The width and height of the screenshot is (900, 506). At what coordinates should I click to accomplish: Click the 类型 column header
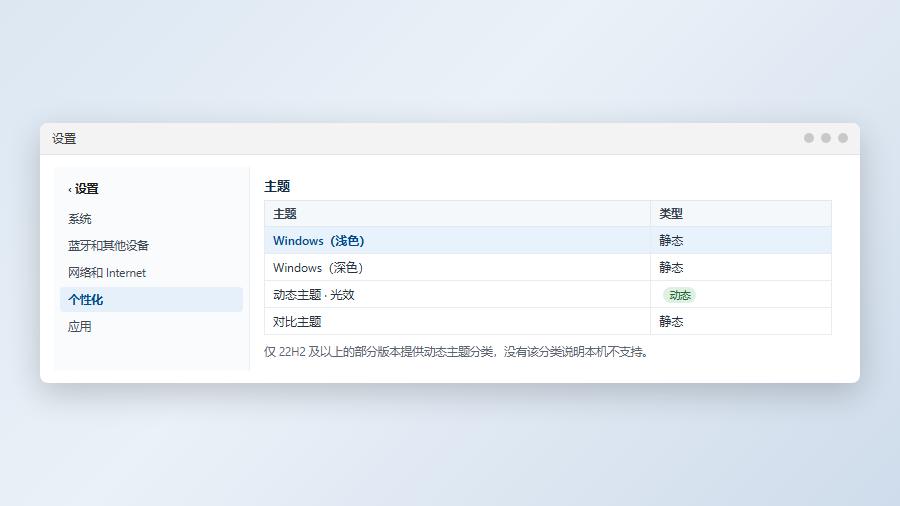(x=740, y=214)
